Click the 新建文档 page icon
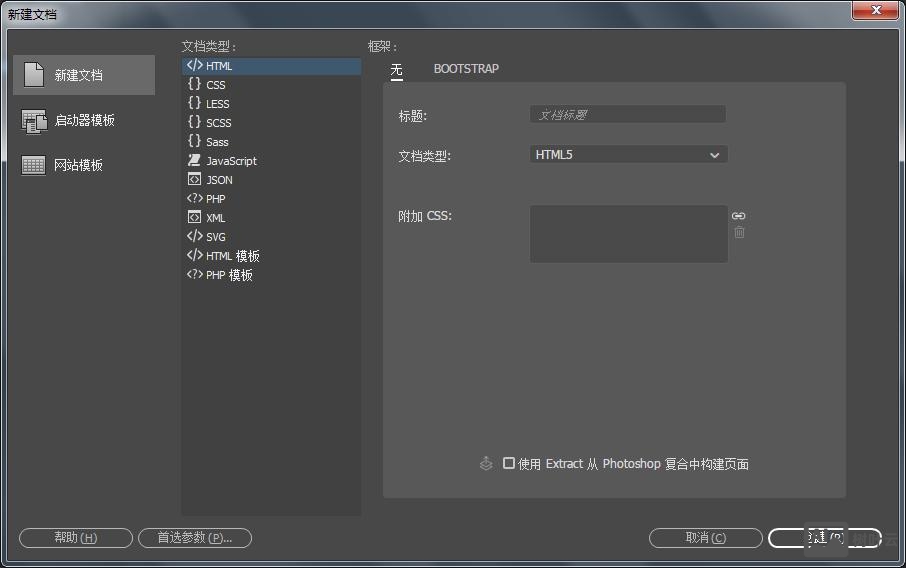The height and width of the screenshot is (568, 906). (x=34, y=75)
